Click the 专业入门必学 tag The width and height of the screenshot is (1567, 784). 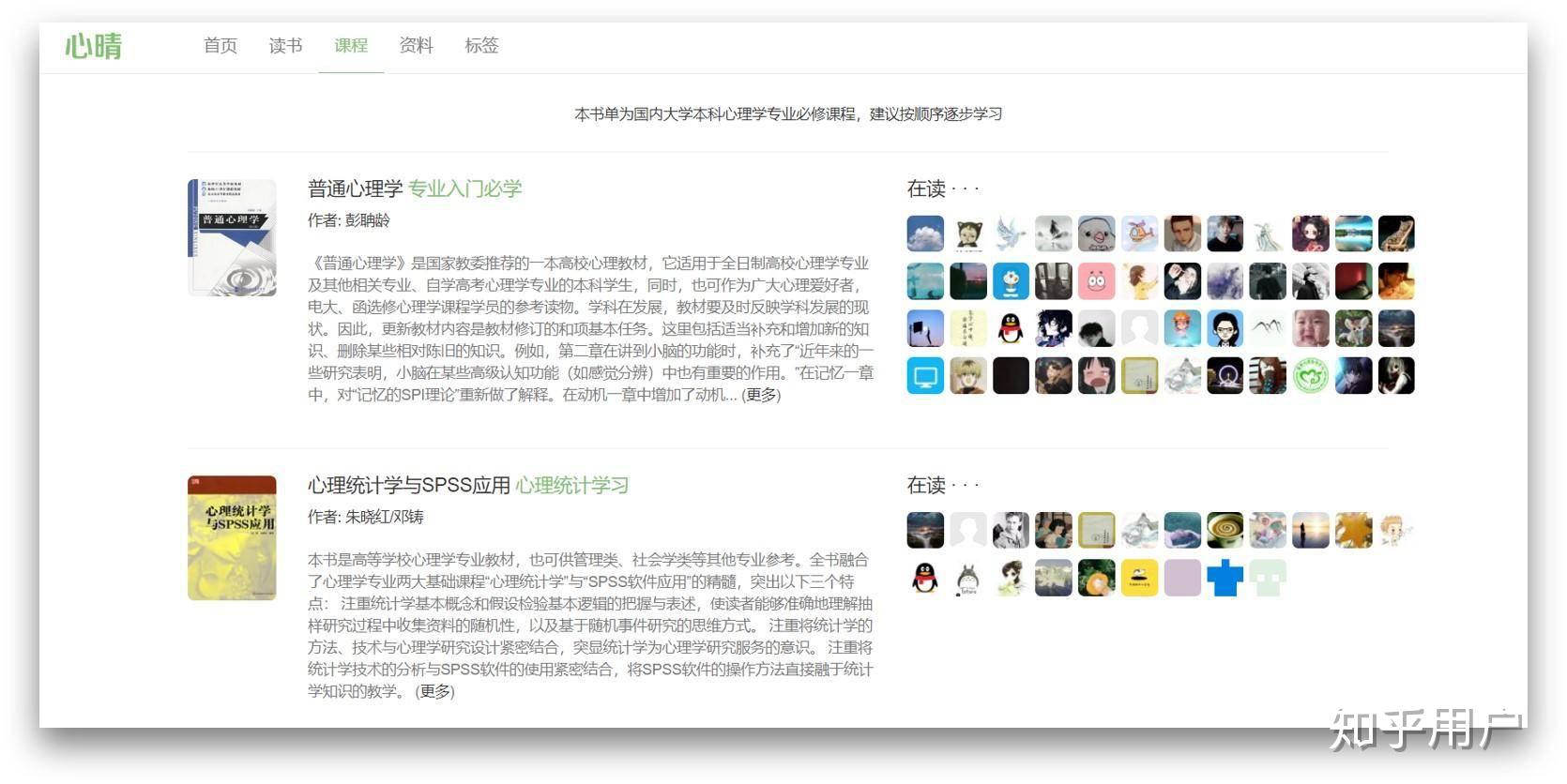point(464,188)
